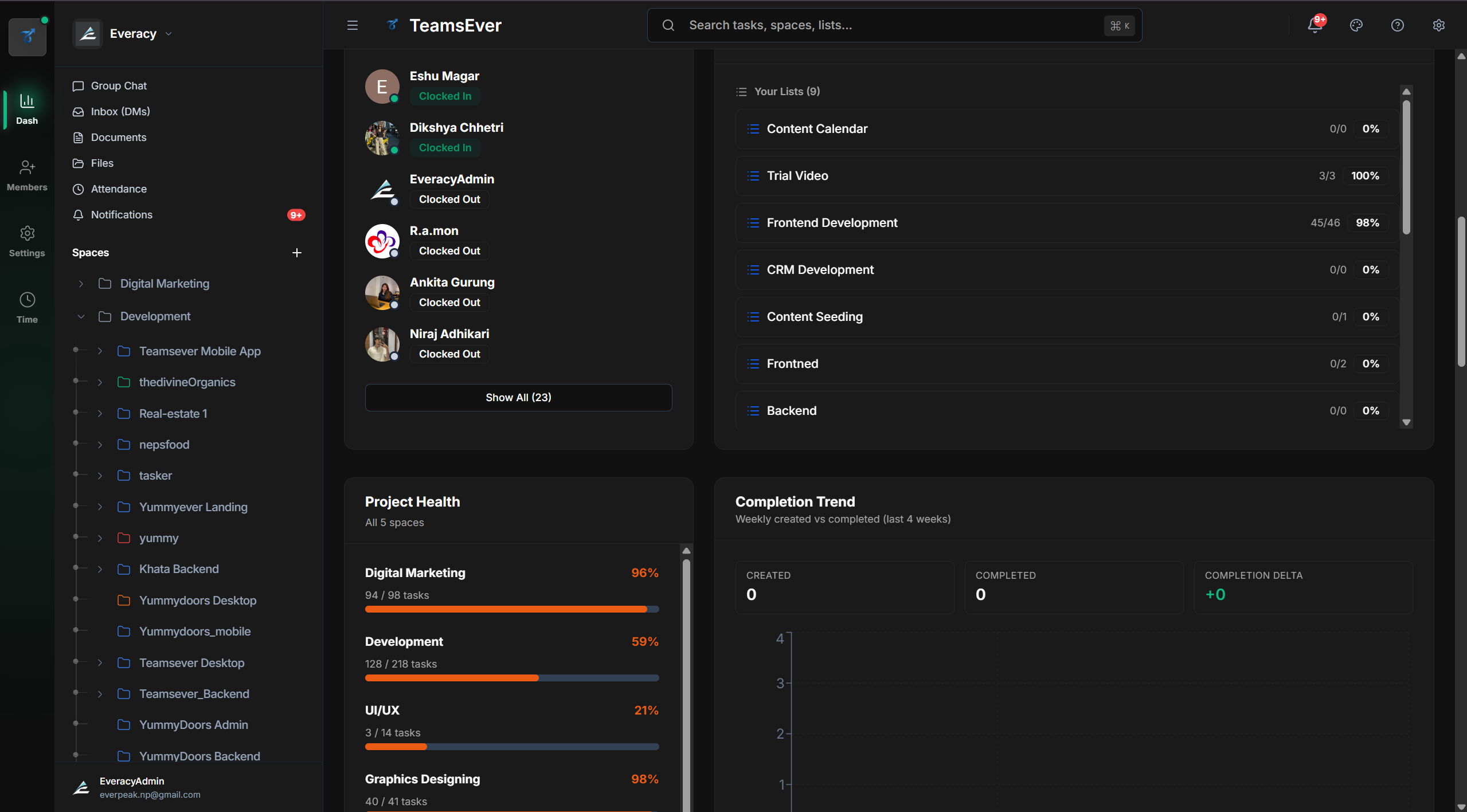Open the Time section
1467x812 pixels.
[x=27, y=308]
